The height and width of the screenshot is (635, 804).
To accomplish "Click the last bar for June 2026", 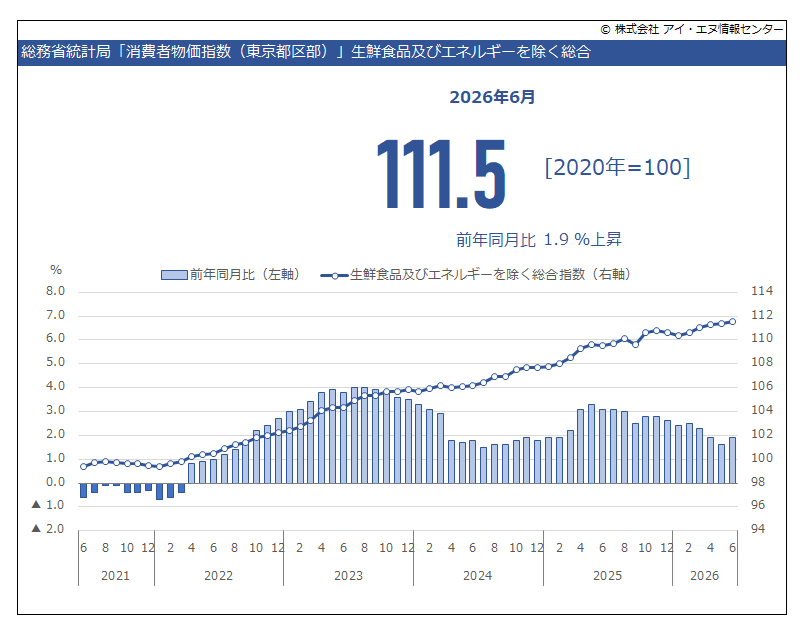I will pos(732,460).
